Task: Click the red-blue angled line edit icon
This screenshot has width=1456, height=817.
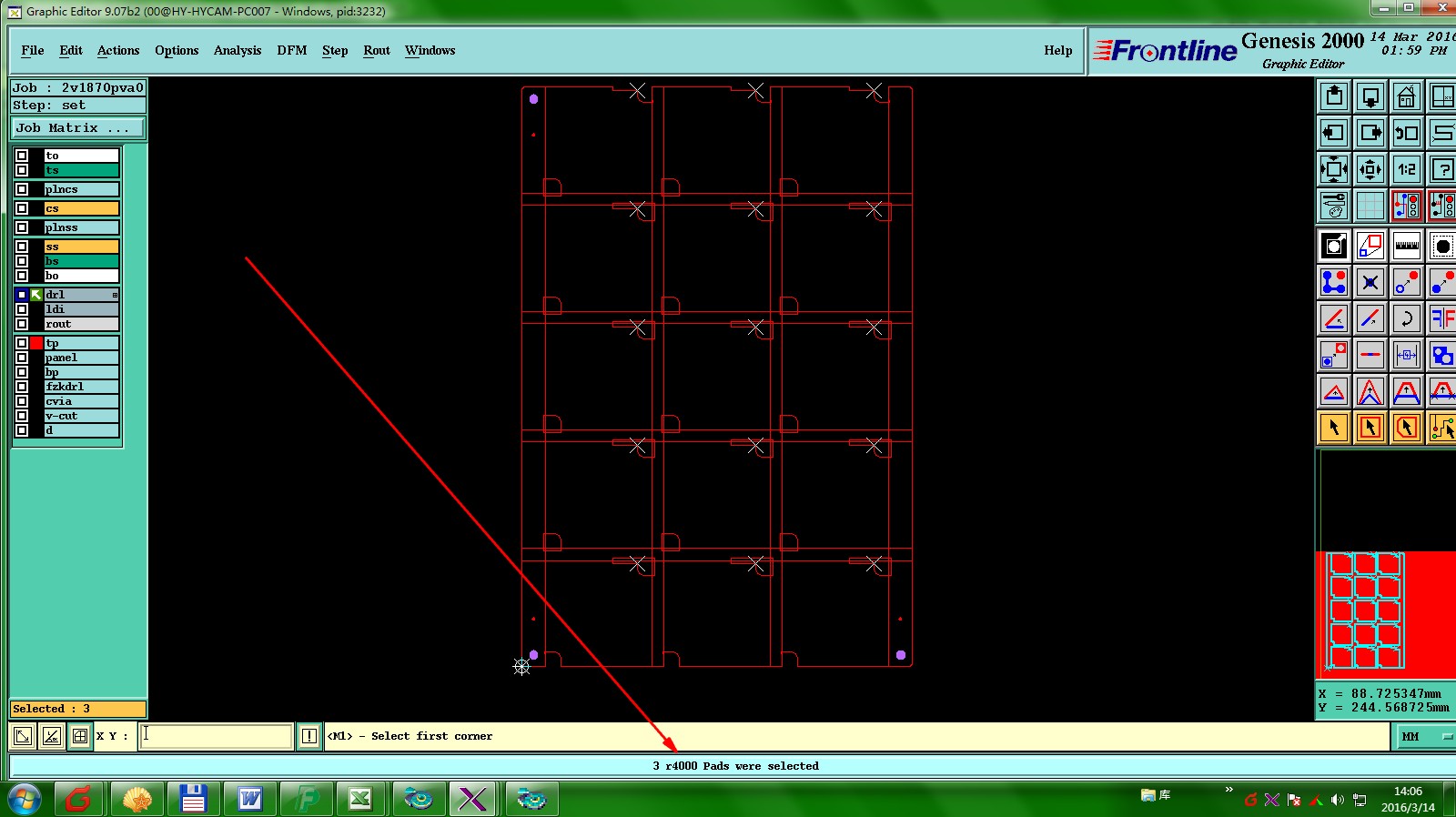Action: click(x=1334, y=318)
